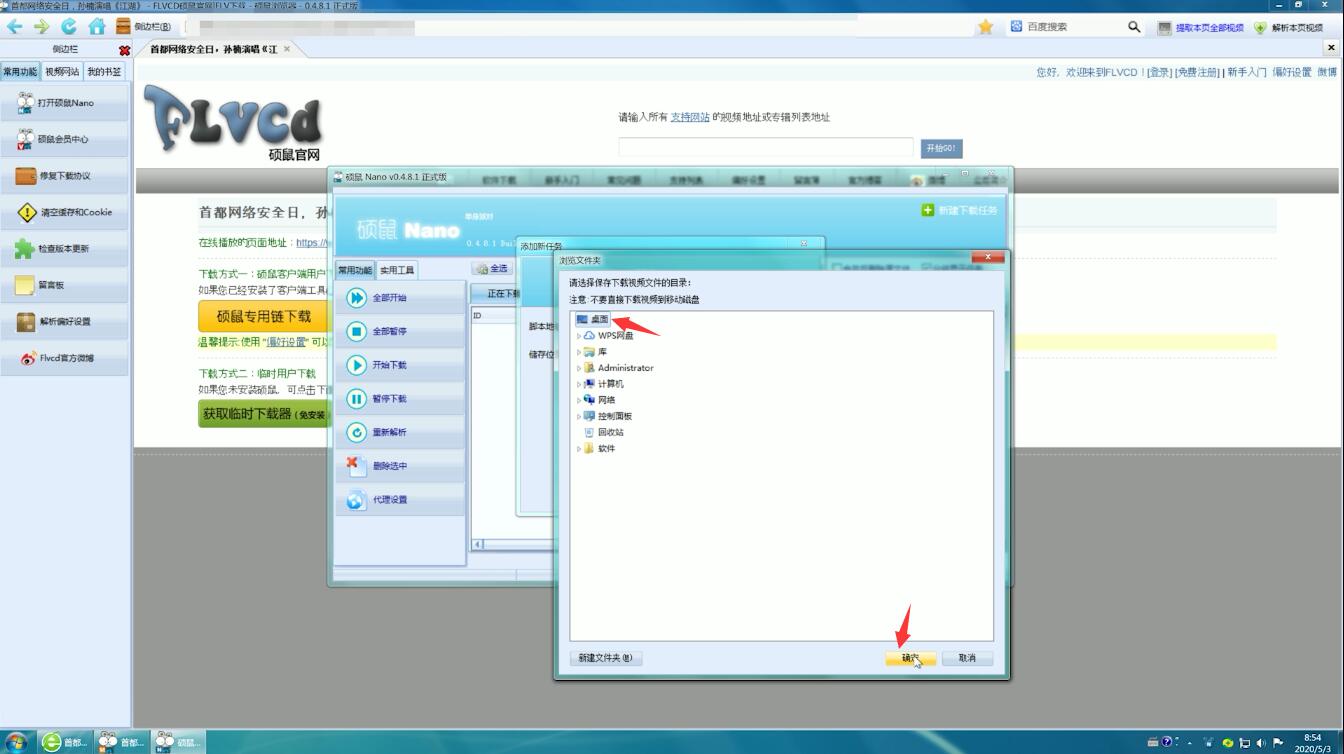
Task: Close the 添加新任务 dialog
Action: [804, 243]
